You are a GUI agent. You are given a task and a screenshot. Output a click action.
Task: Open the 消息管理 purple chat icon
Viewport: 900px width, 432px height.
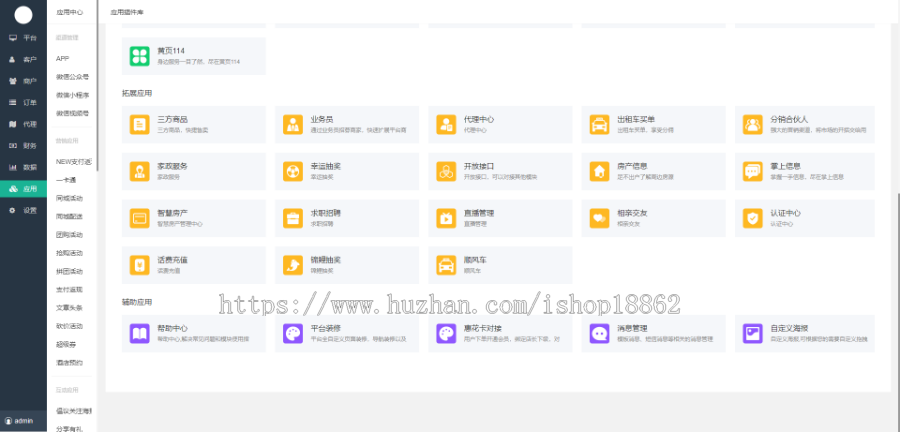[x=599, y=333]
